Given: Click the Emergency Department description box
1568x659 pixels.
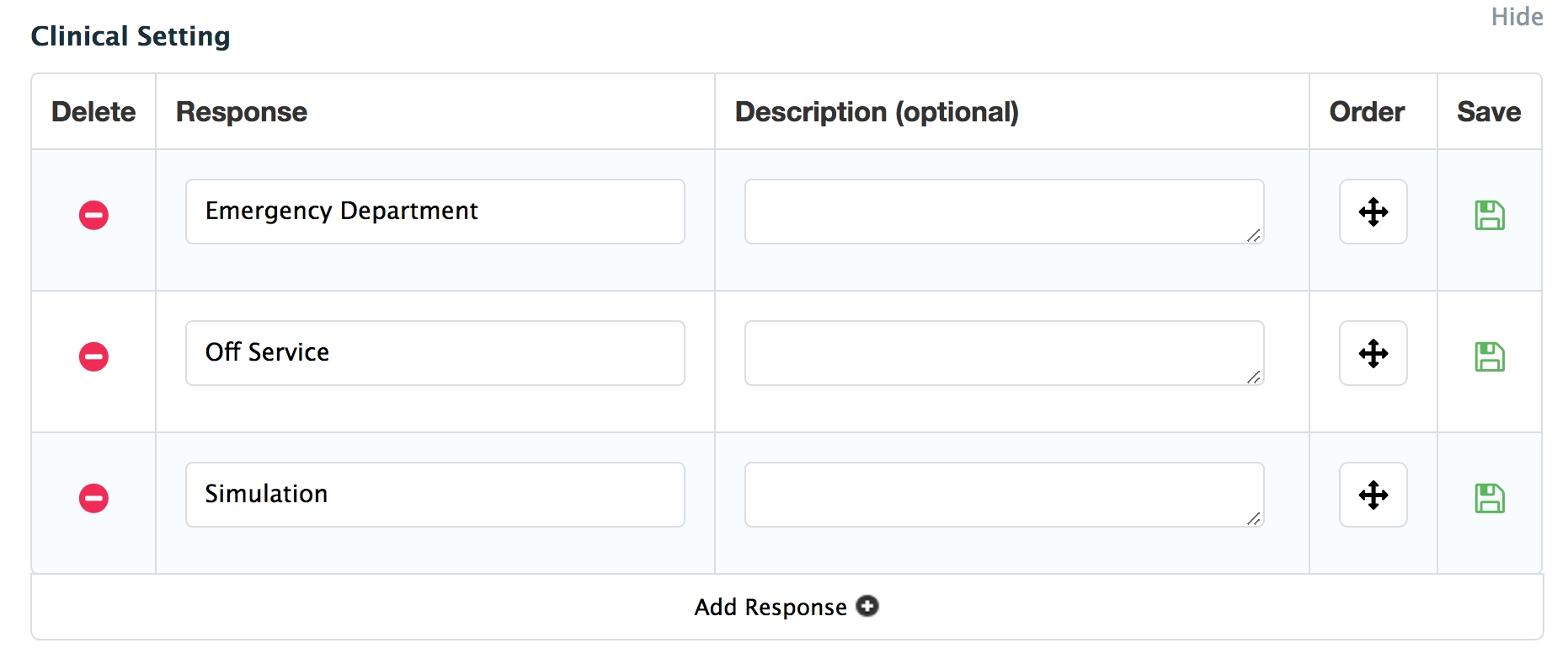Looking at the screenshot, I should tap(1004, 212).
